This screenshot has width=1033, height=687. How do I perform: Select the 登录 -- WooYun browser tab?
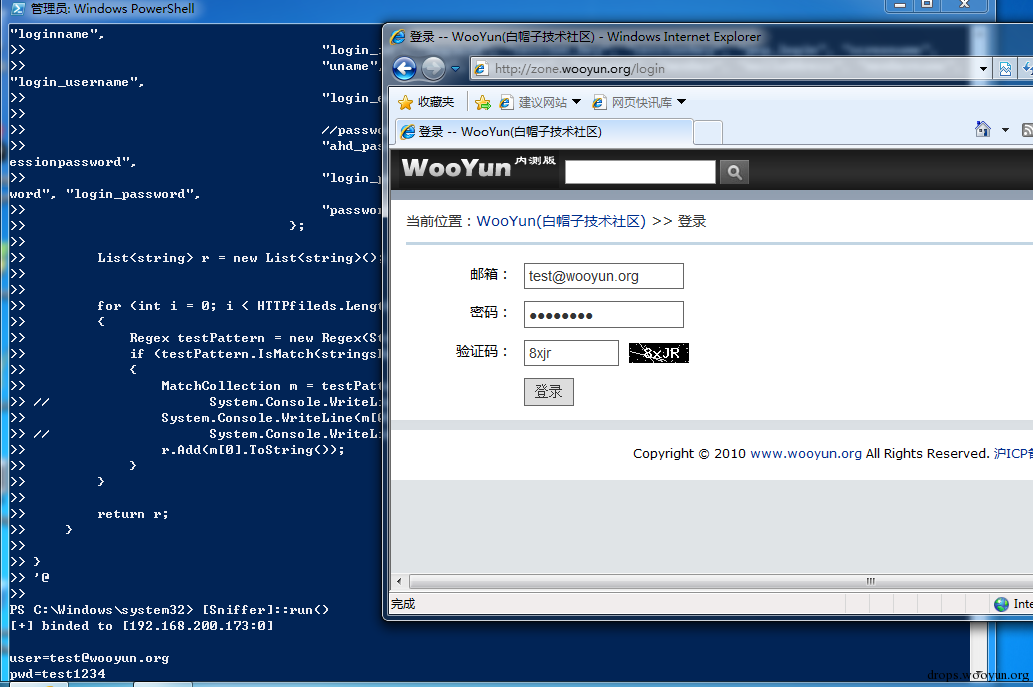[544, 132]
